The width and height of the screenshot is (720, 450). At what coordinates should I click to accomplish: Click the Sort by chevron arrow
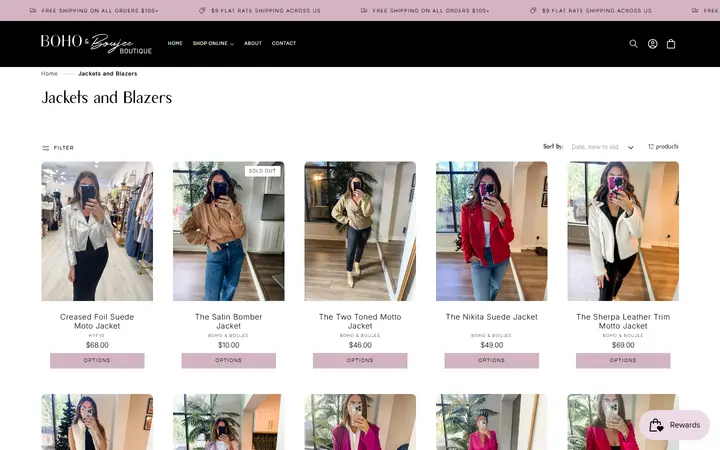coord(630,147)
